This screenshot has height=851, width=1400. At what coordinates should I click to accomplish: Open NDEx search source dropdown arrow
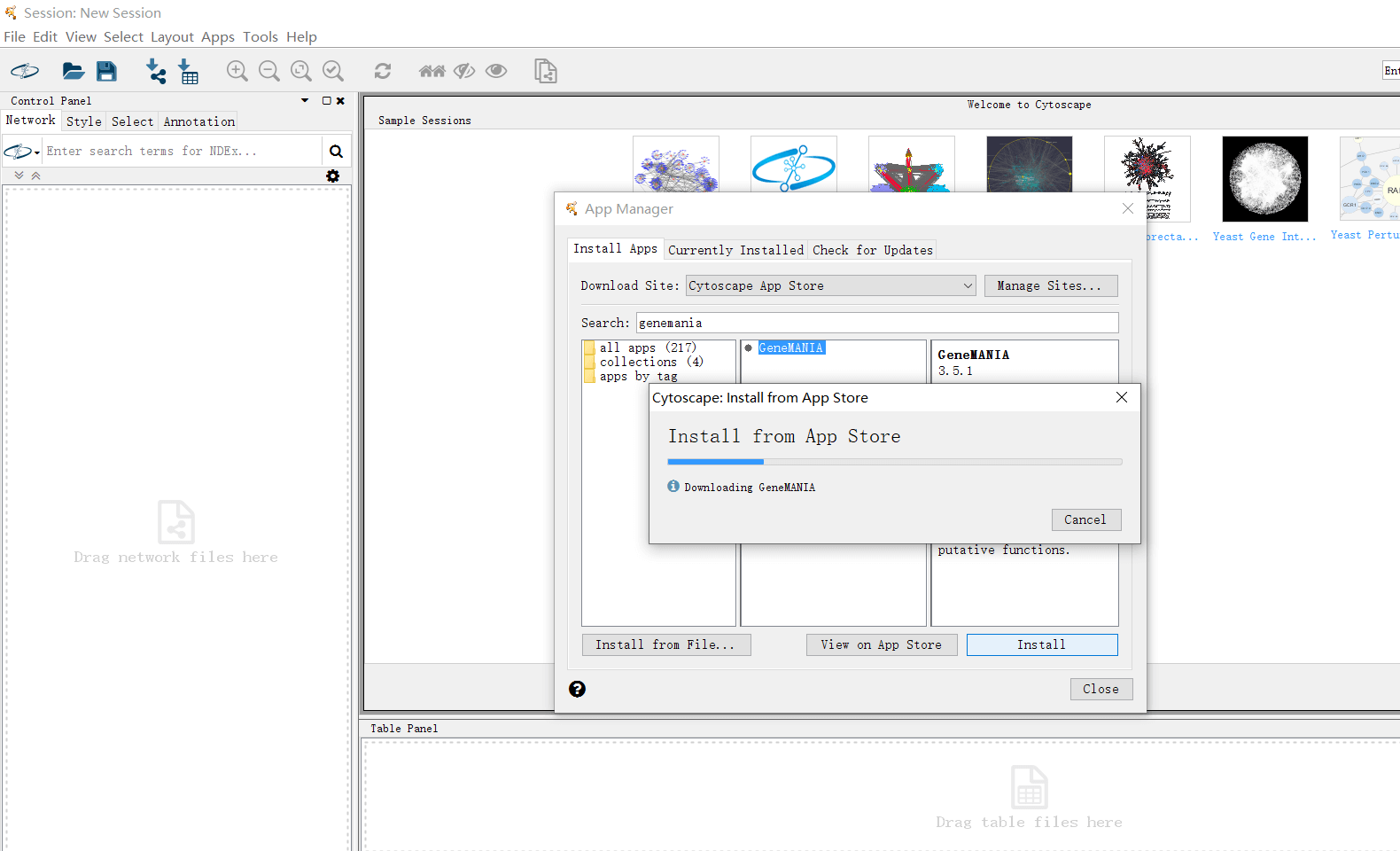pos(37,152)
